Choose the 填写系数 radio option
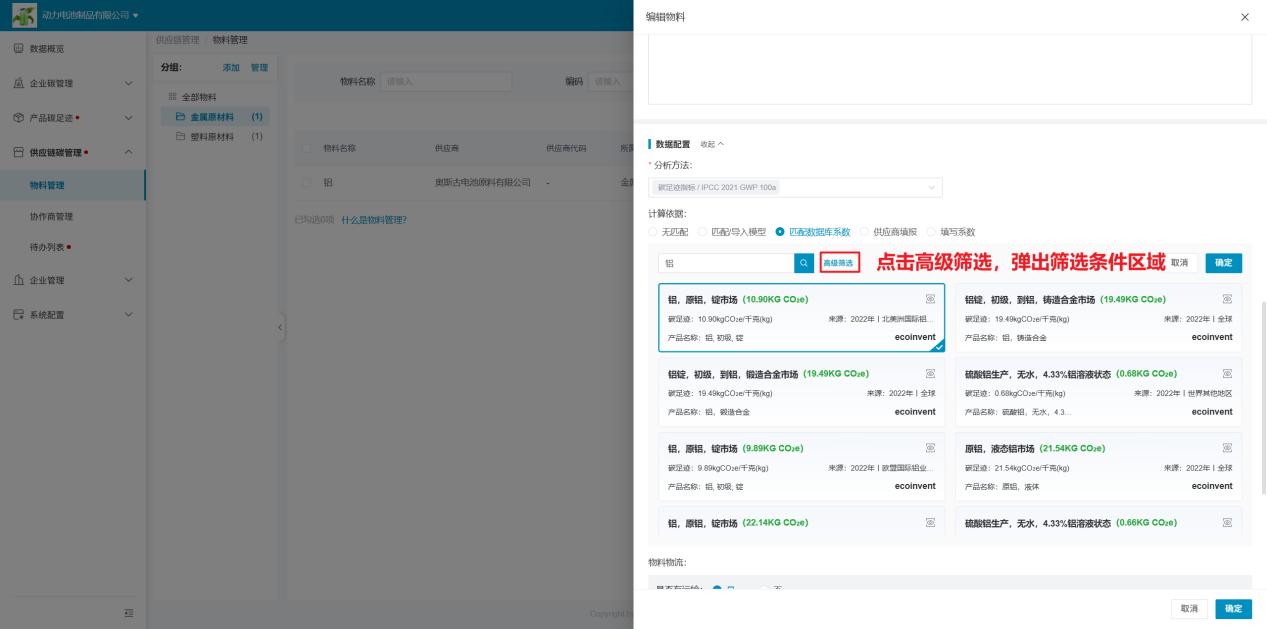This screenshot has width=1267, height=629. coord(932,232)
